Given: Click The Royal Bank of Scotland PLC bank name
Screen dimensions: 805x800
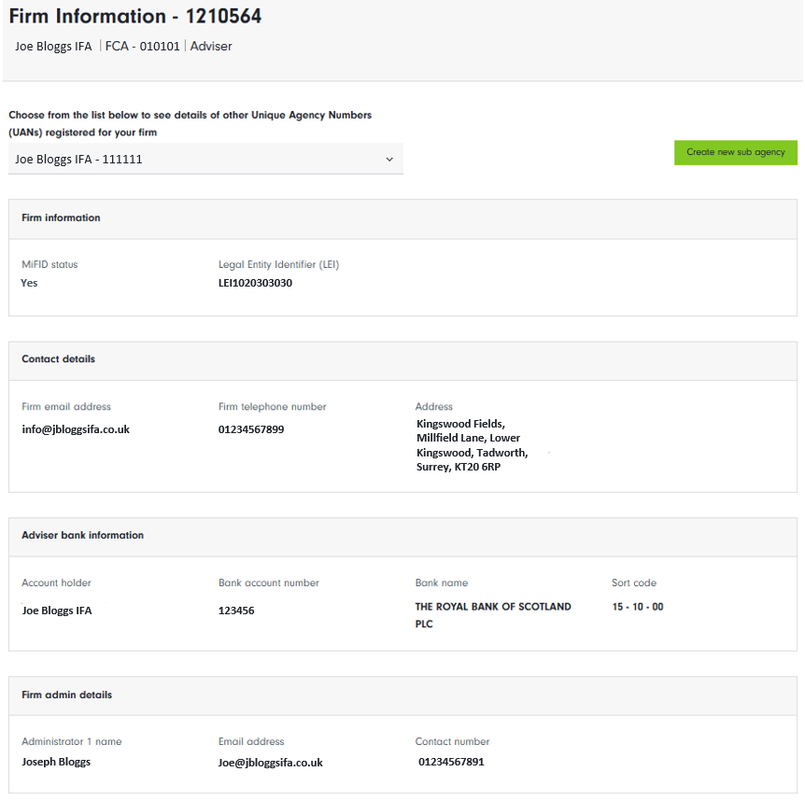Looking at the screenshot, I should point(493,614).
